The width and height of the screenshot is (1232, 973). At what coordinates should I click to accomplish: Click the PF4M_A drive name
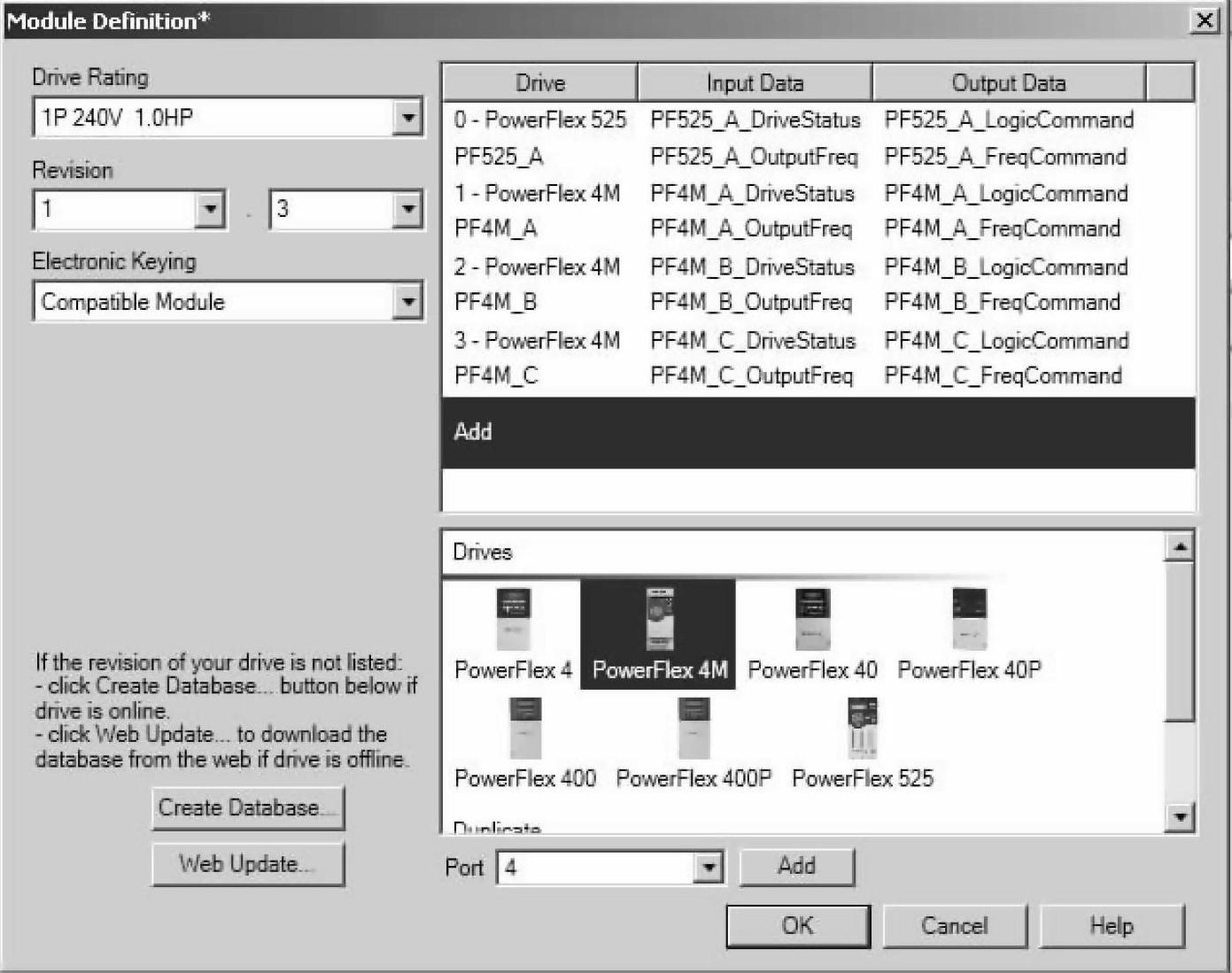coord(495,228)
